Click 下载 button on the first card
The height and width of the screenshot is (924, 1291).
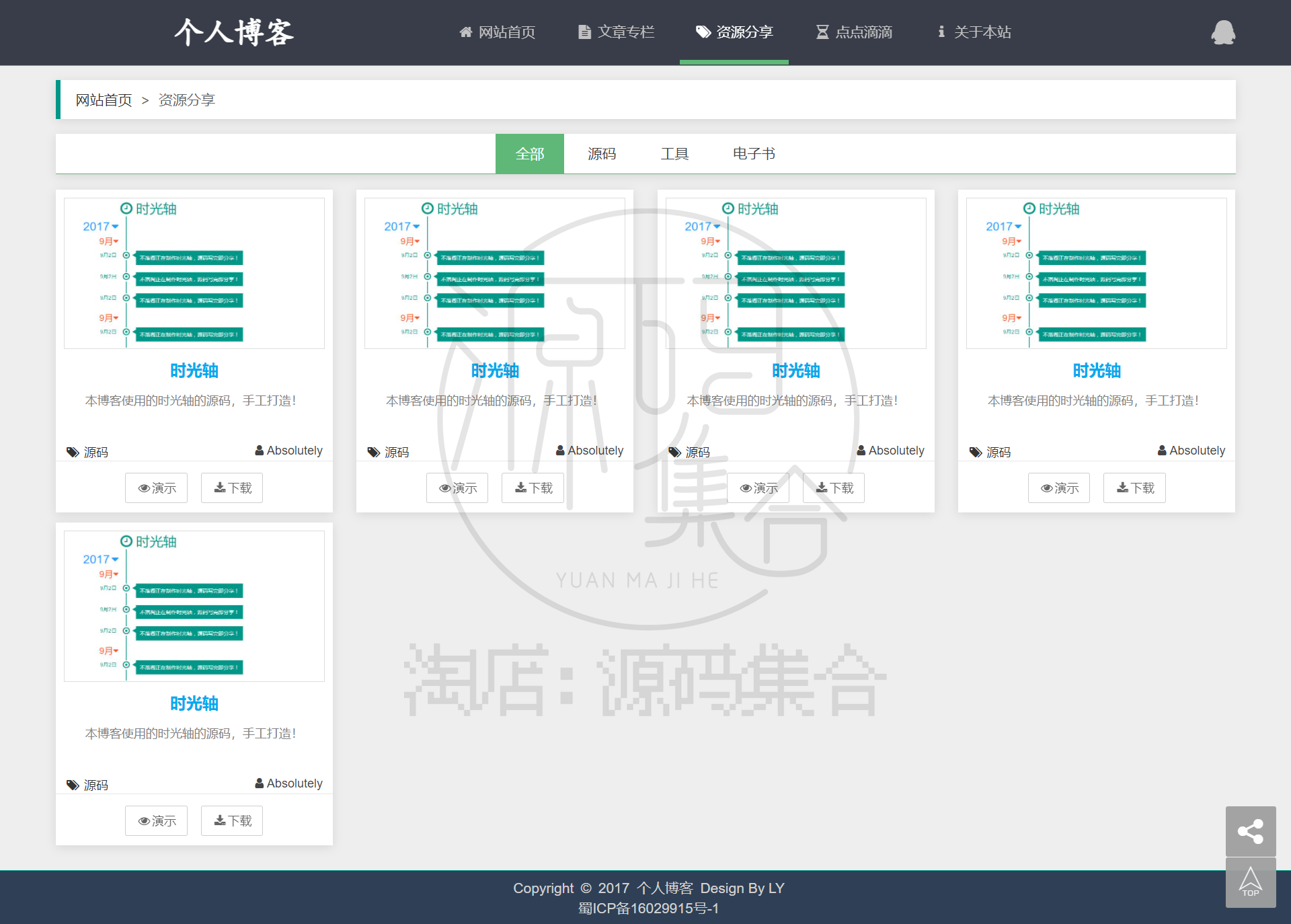pos(232,488)
